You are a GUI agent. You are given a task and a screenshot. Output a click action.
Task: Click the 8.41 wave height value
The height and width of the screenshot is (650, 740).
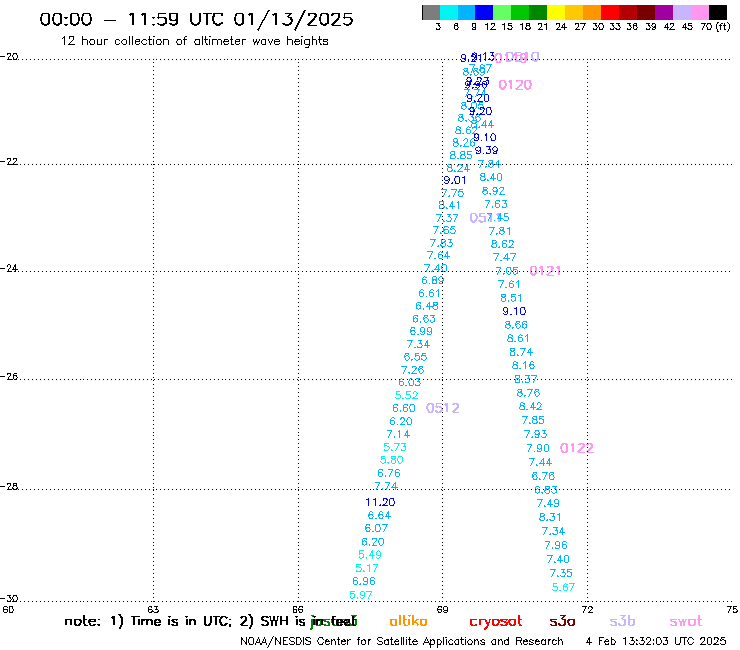449,205
